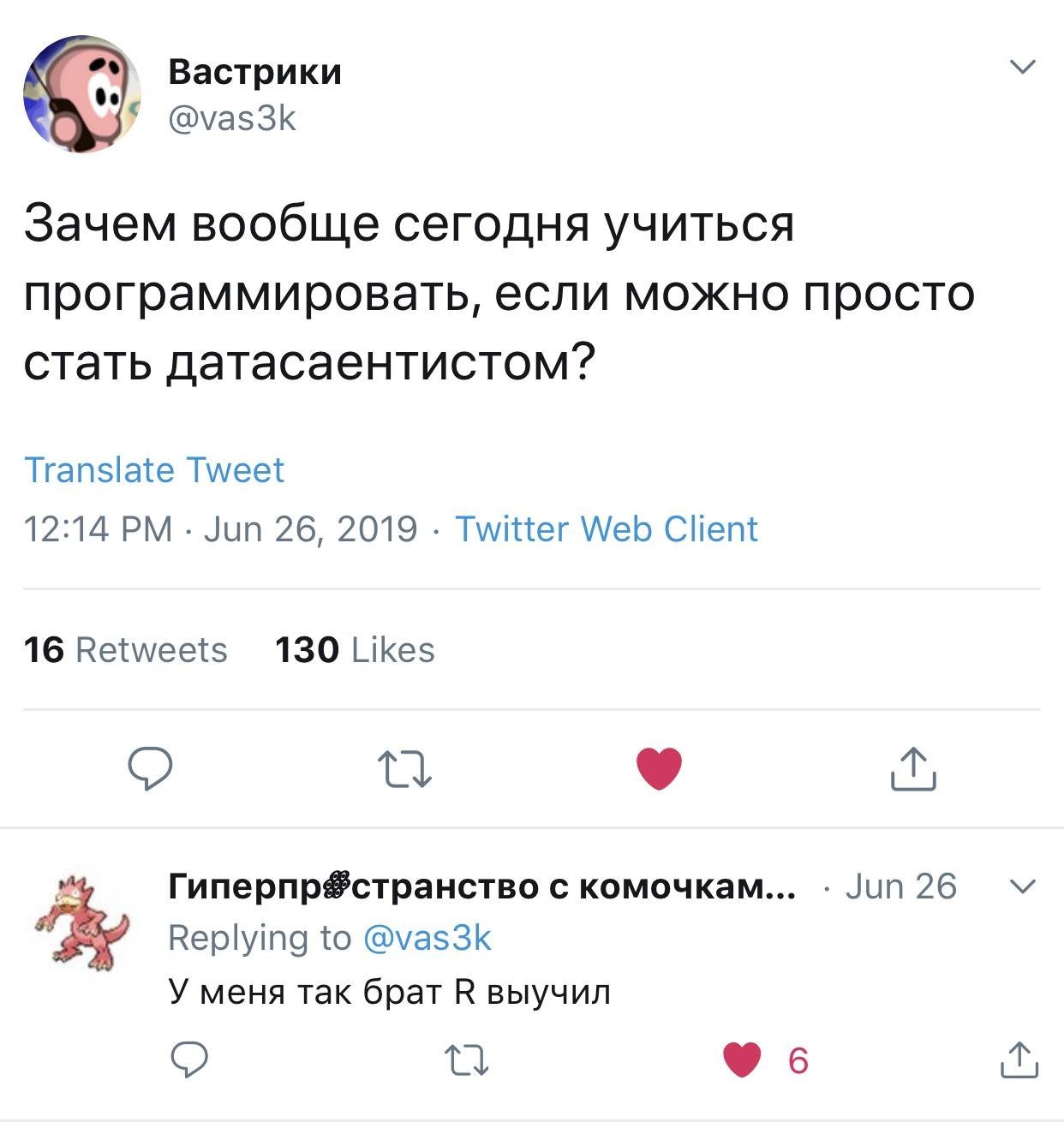This screenshot has width=1064, height=1122.
Task: Open @vas3k handle under author name
Action: click(232, 118)
